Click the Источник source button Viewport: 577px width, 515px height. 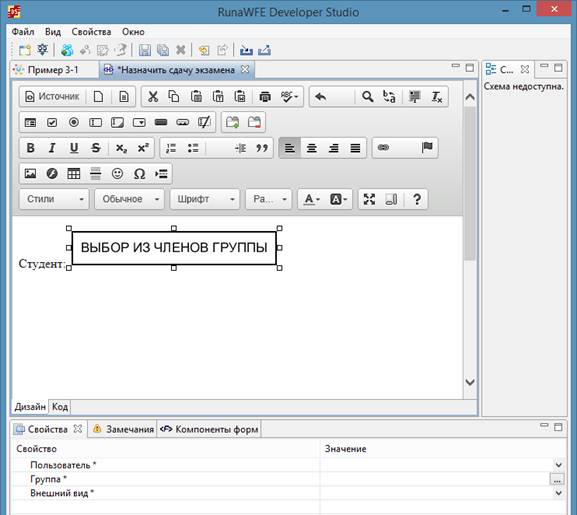pos(52,97)
